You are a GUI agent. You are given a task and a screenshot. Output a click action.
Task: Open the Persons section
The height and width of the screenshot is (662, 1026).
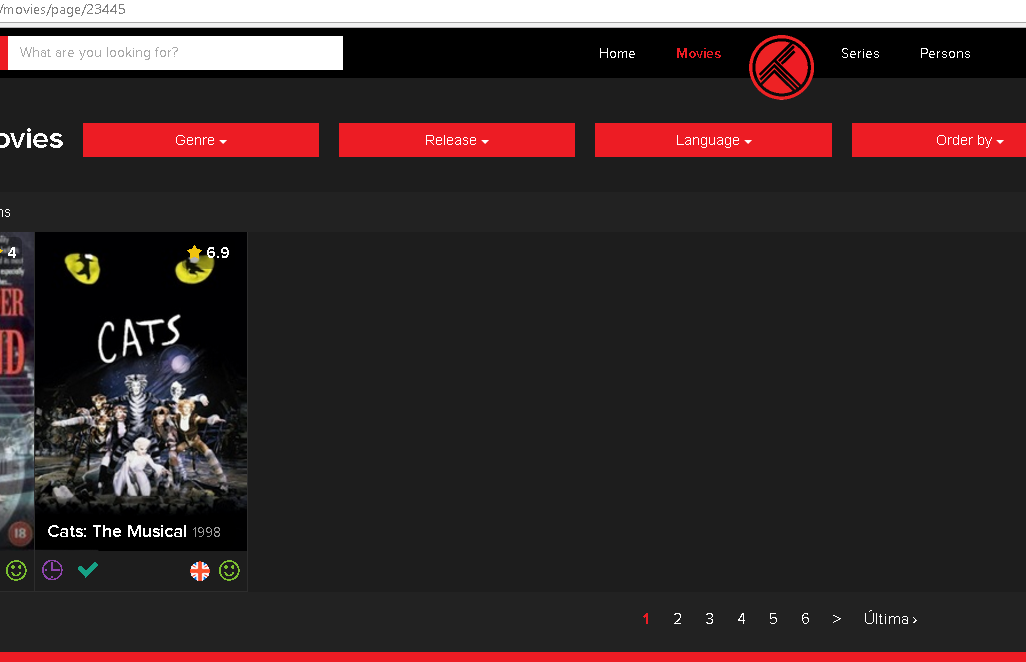[945, 54]
